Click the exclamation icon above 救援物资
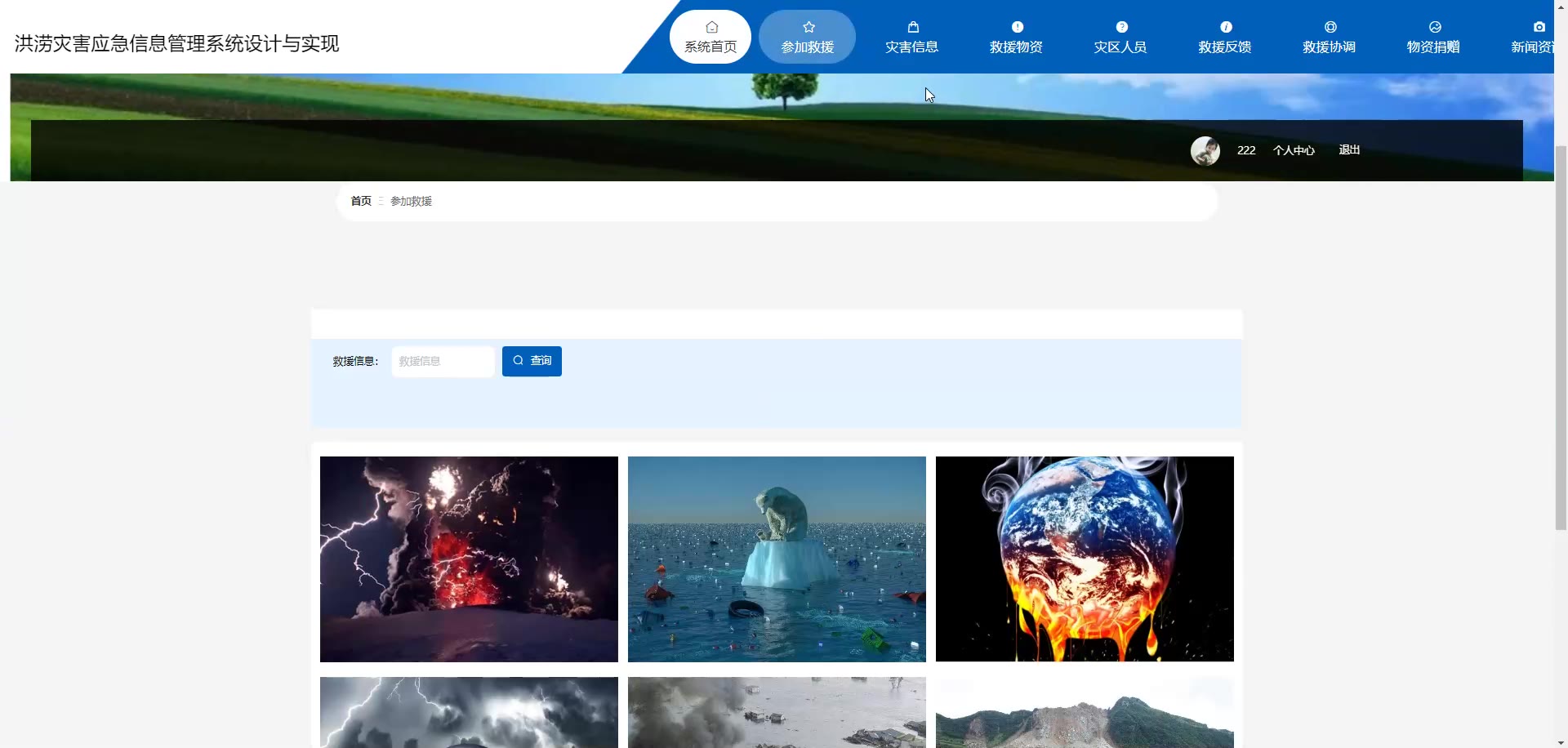 pos(1018,27)
